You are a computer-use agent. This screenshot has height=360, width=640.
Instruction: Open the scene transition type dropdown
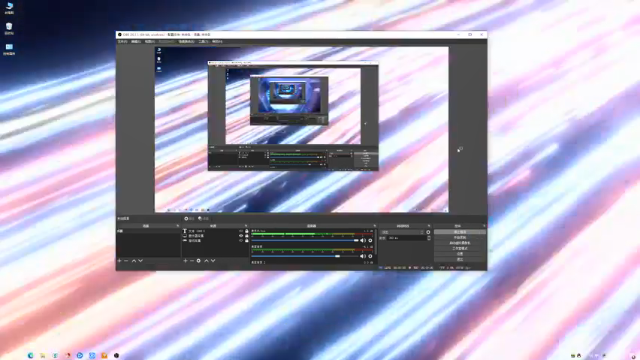[402, 232]
